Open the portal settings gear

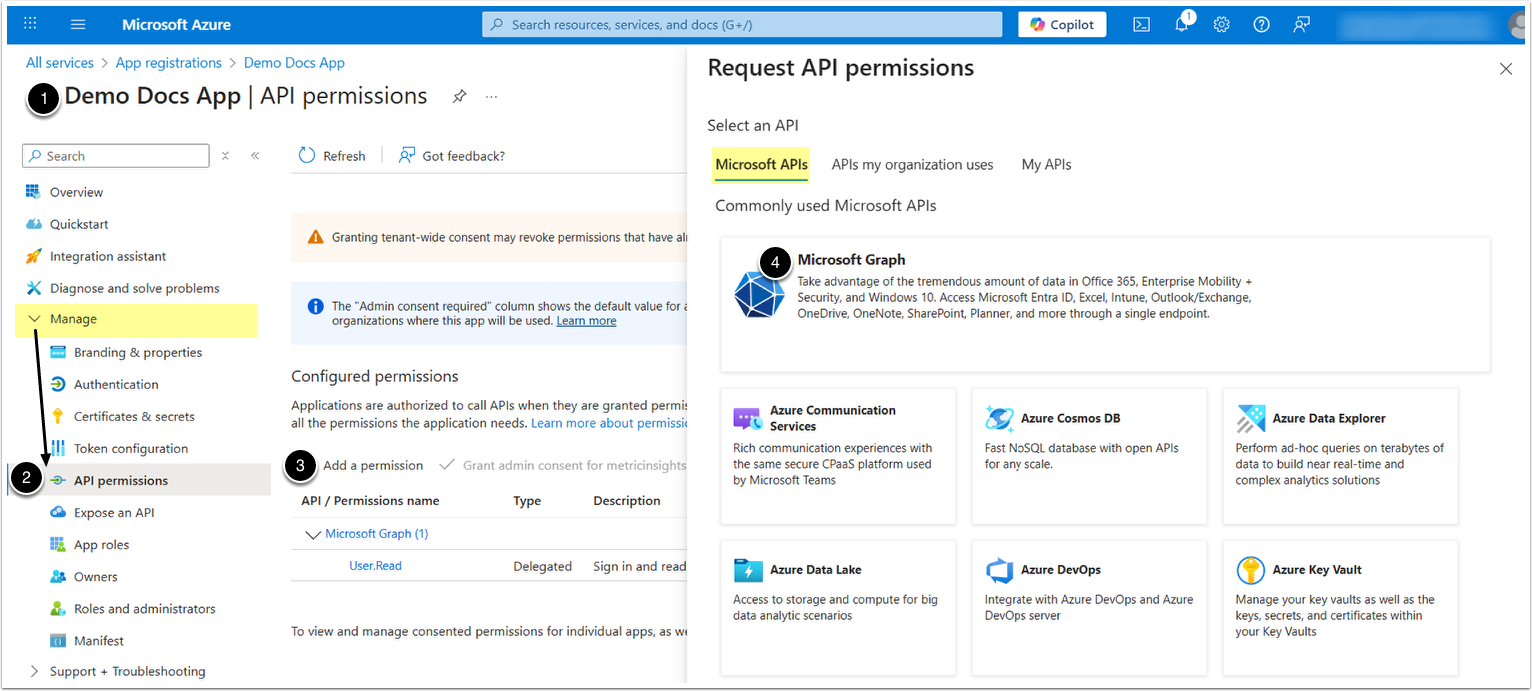pyautogui.click(x=1221, y=25)
